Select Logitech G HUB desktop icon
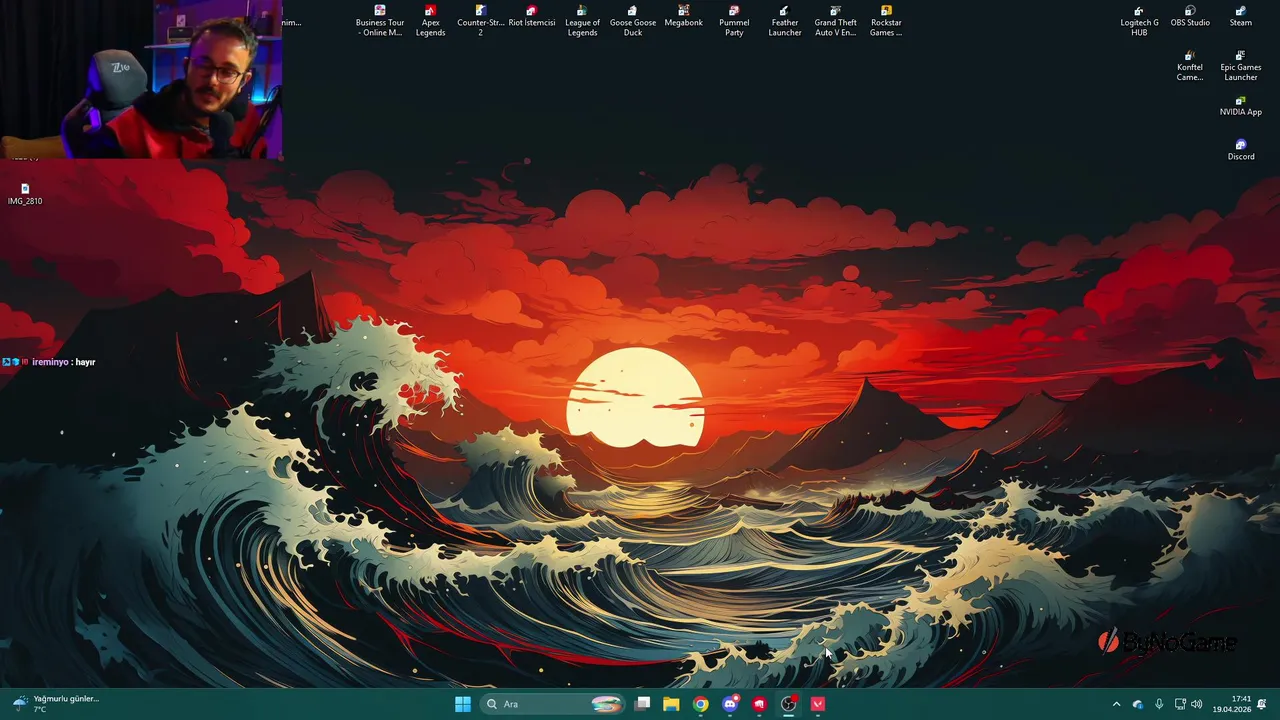 (1139, 21)
